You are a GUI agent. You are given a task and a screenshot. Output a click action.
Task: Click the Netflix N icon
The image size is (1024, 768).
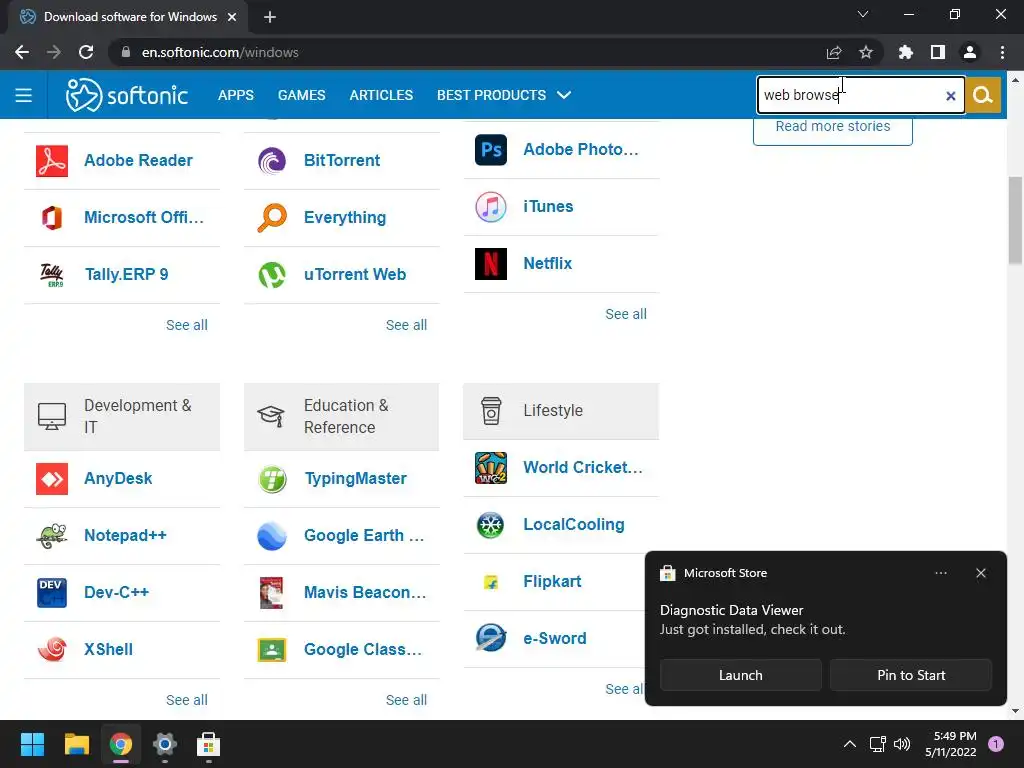[x=491, y=264]
